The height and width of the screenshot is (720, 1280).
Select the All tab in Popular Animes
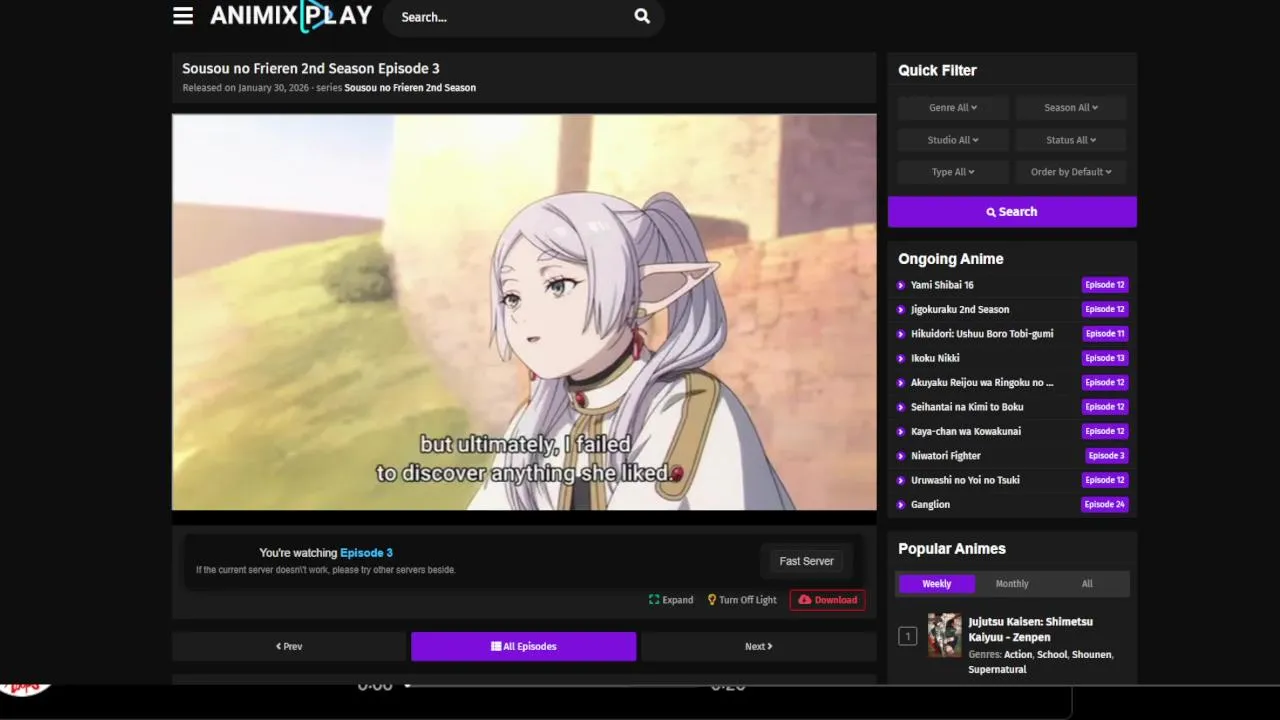1087,584
